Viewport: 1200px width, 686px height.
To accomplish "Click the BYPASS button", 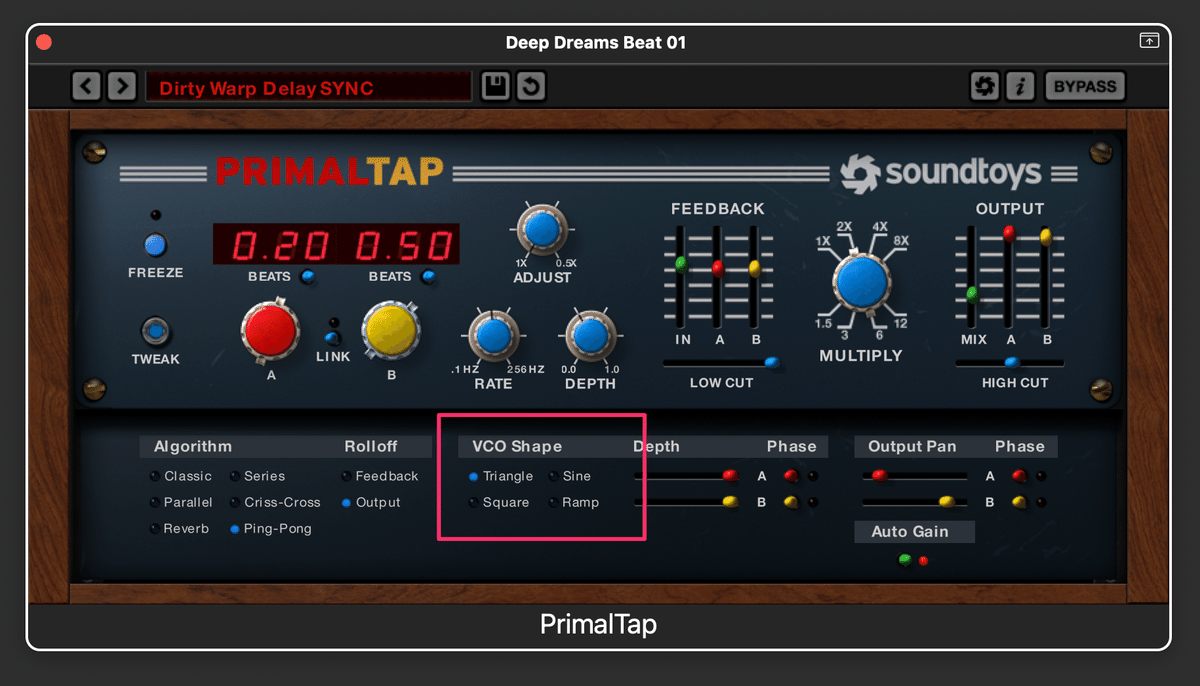I will [x=1085, y=86].
